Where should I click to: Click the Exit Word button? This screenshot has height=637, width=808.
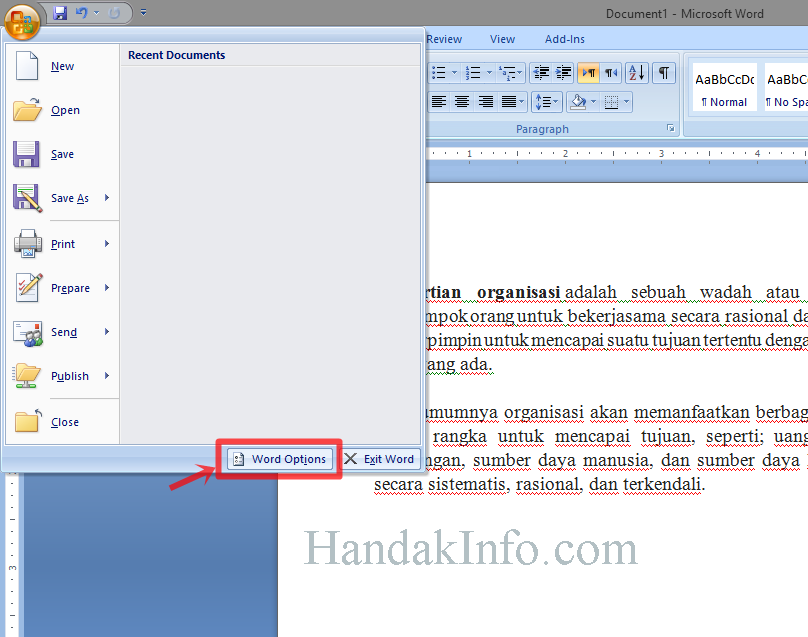click(x=379, y=459)
